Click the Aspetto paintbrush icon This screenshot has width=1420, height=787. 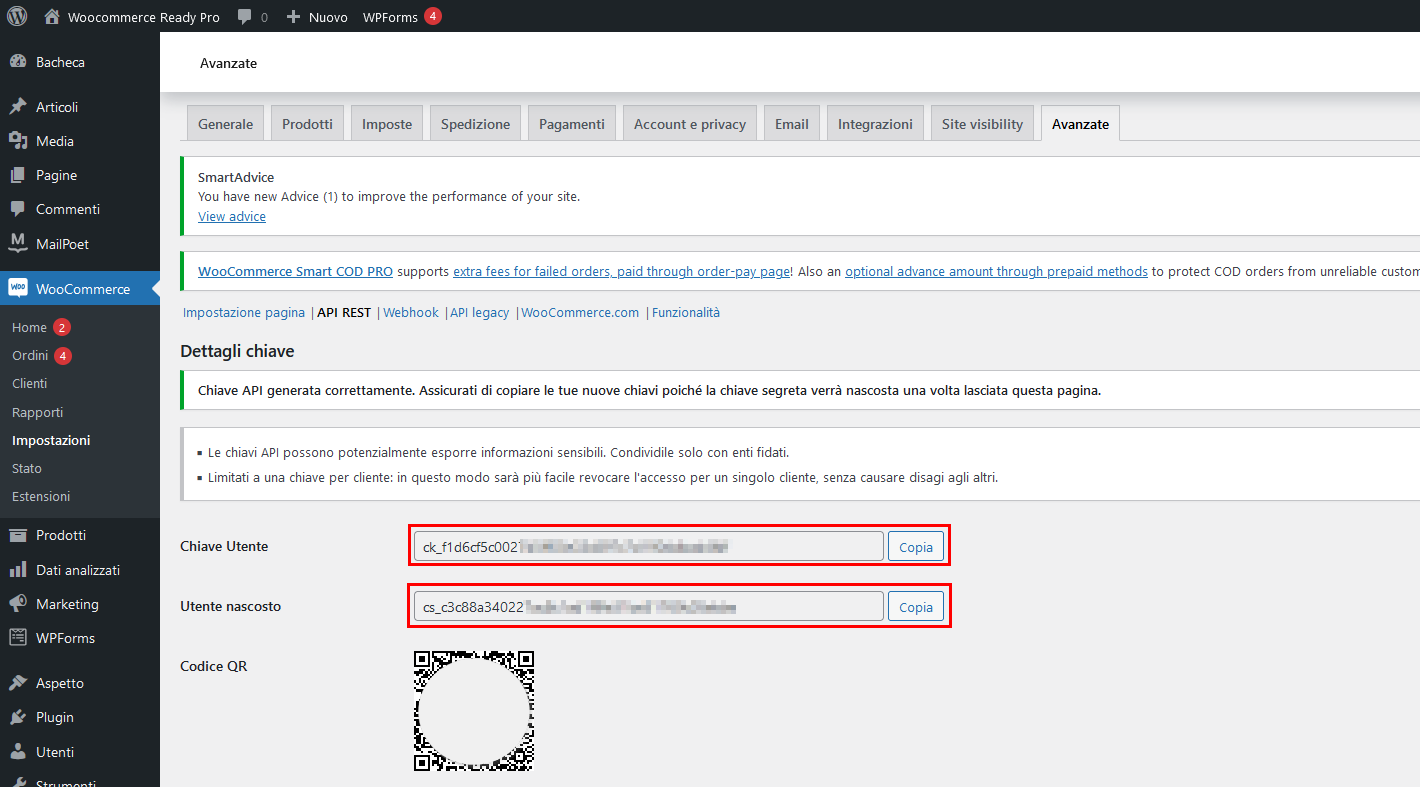click(18, 683)
